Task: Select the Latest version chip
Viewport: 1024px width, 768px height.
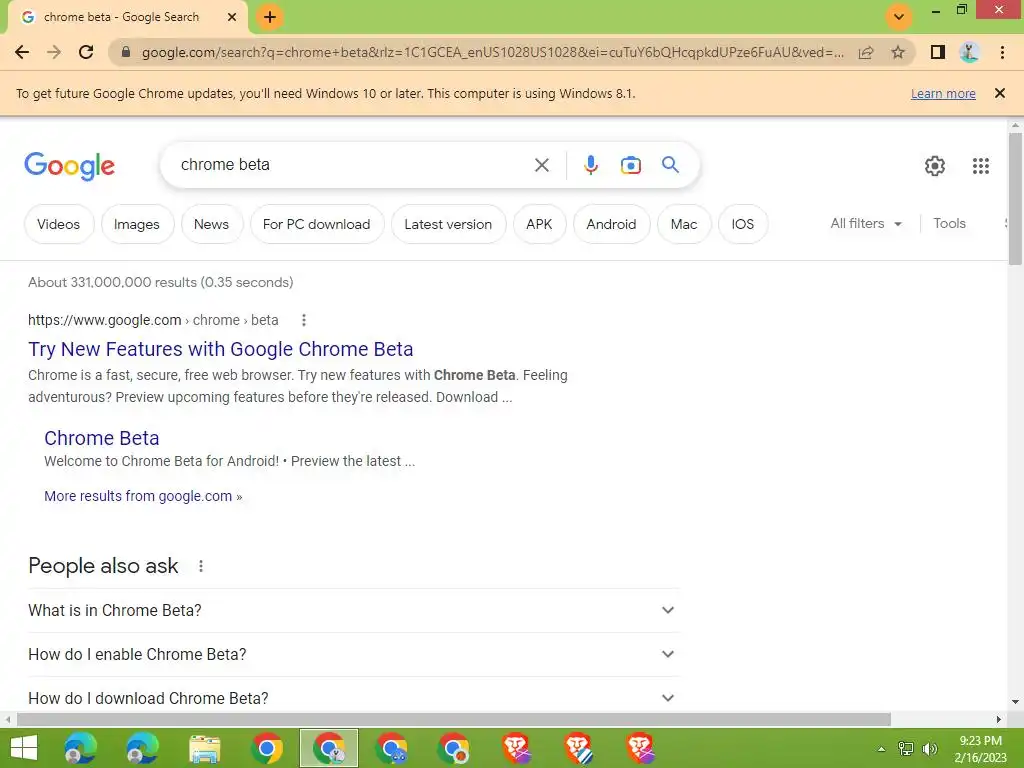Action: 448,224
